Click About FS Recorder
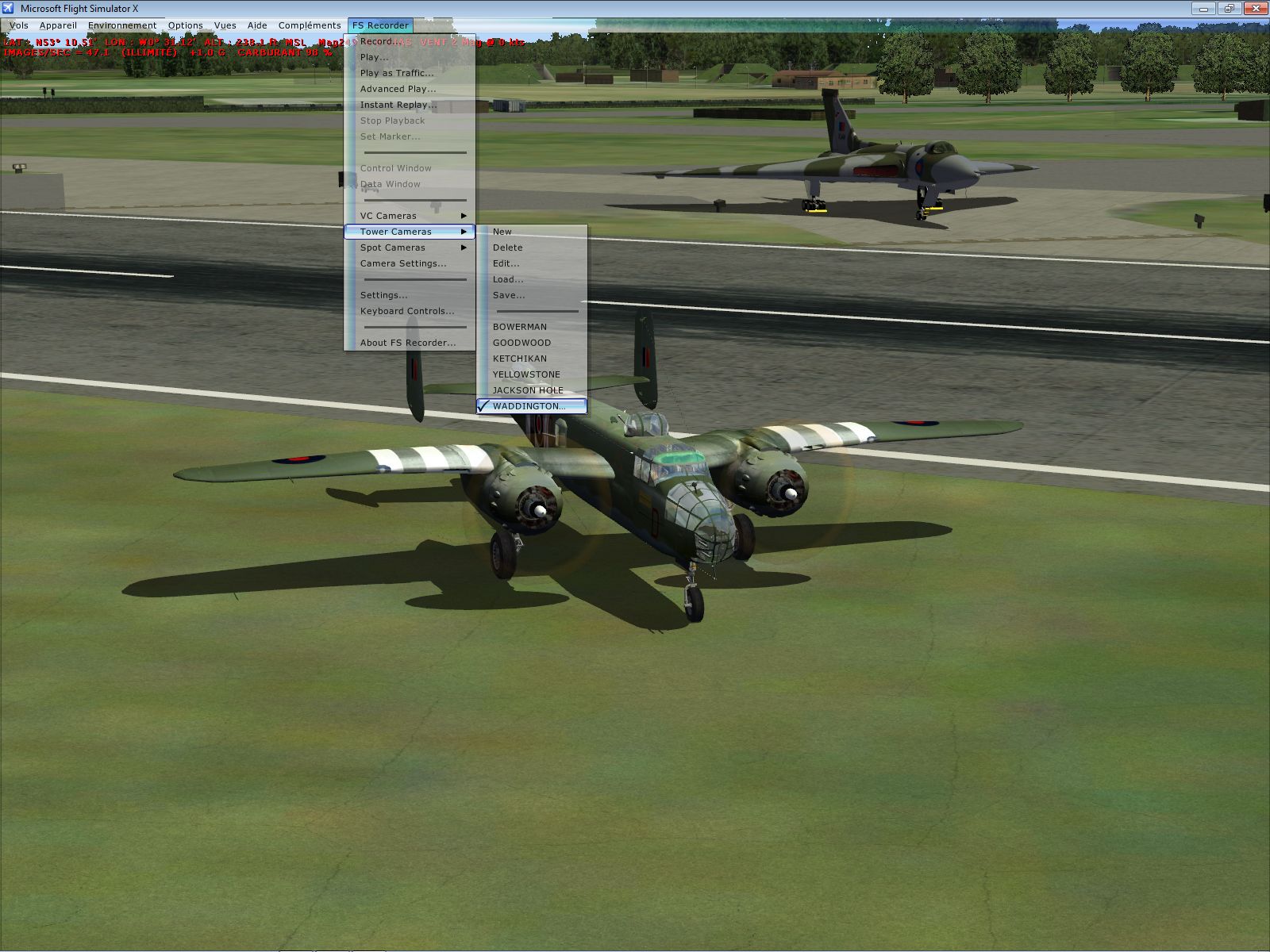Image resolution: width=1270 pixels, height=952 pixels. [x=407, y=343]
